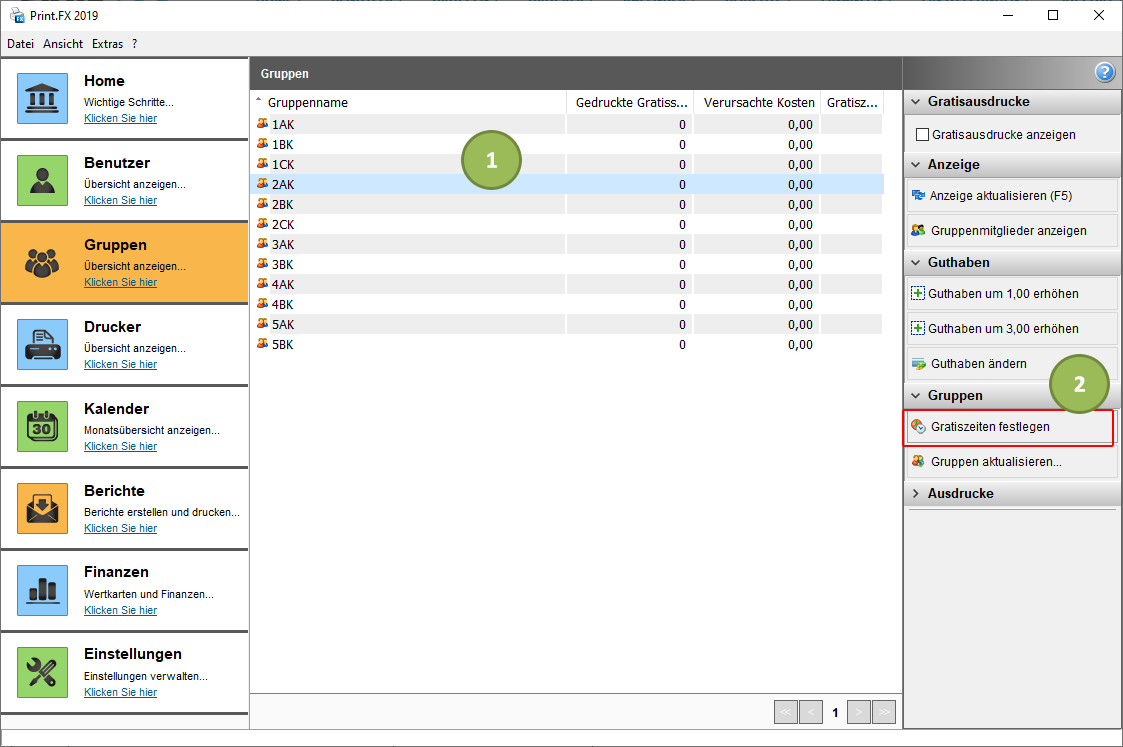Open the Datei menu
The image size is (1123, 747).
[x=21, y=44]
